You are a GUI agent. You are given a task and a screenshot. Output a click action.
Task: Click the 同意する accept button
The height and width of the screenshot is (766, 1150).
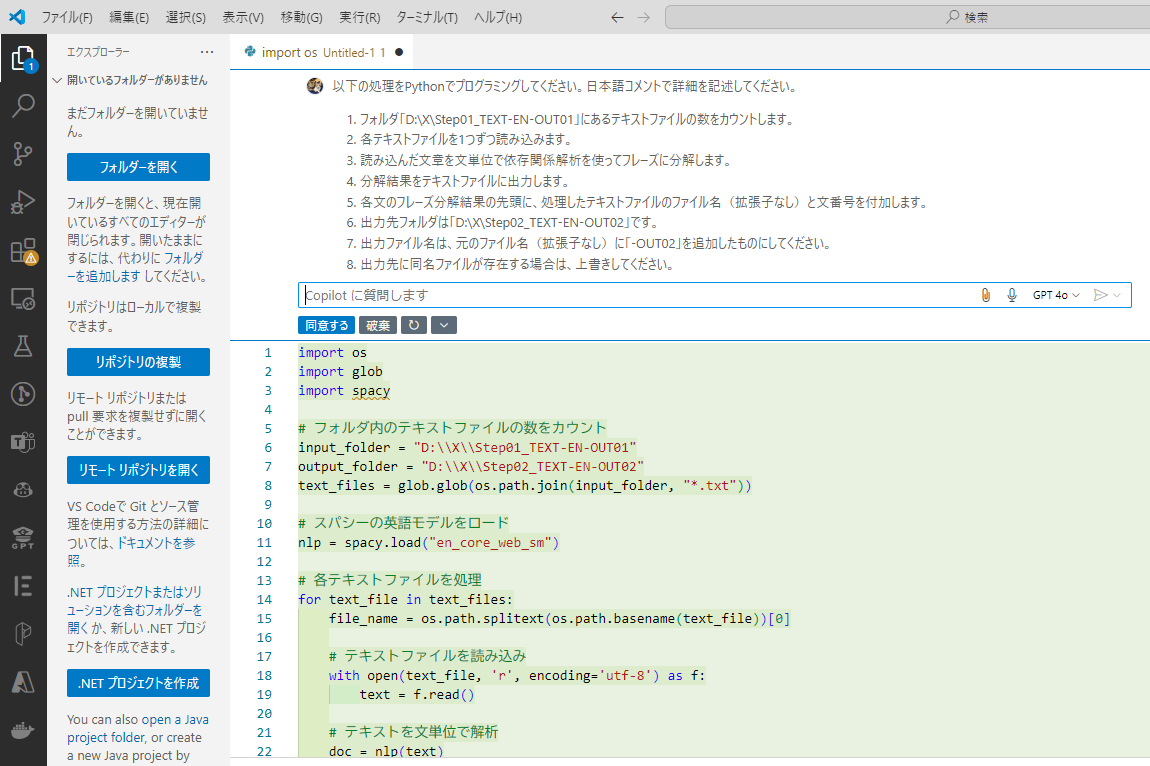click(x=326, y=325)
